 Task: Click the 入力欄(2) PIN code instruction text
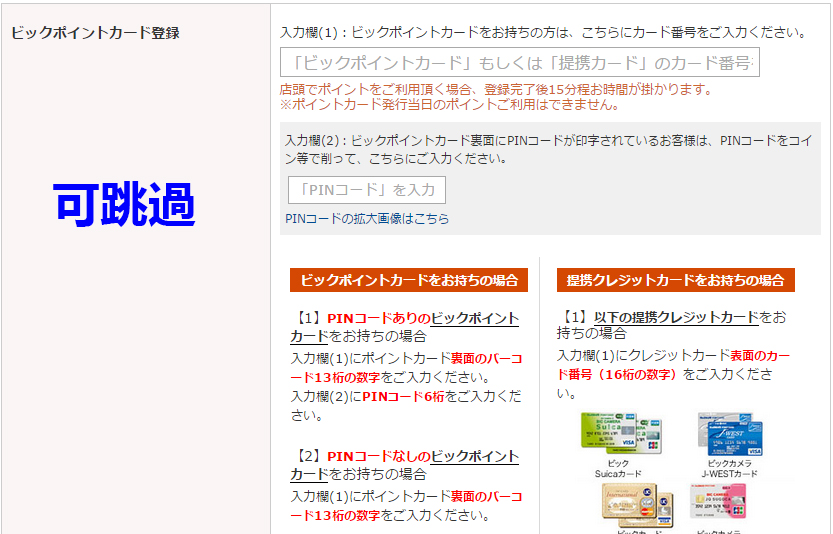(x=549, y=149)
